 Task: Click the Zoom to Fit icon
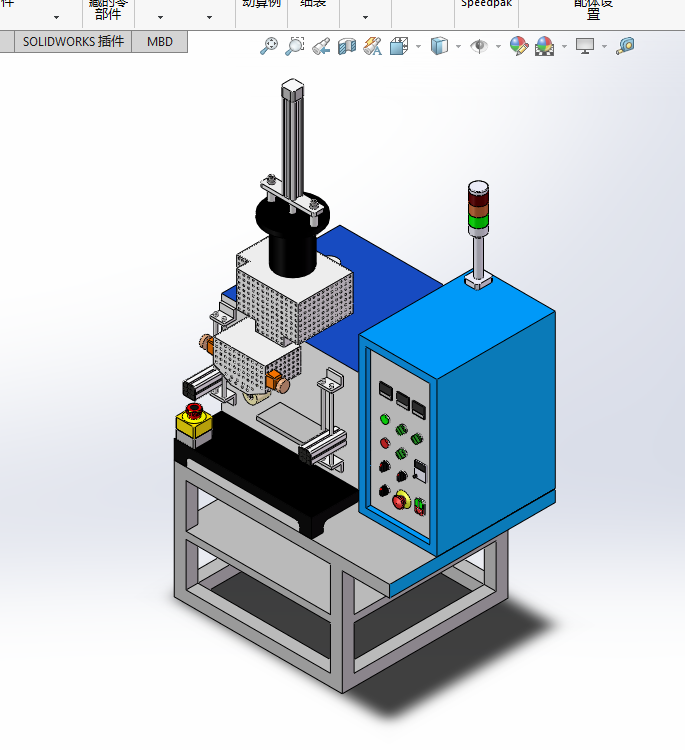coord(269,46)
